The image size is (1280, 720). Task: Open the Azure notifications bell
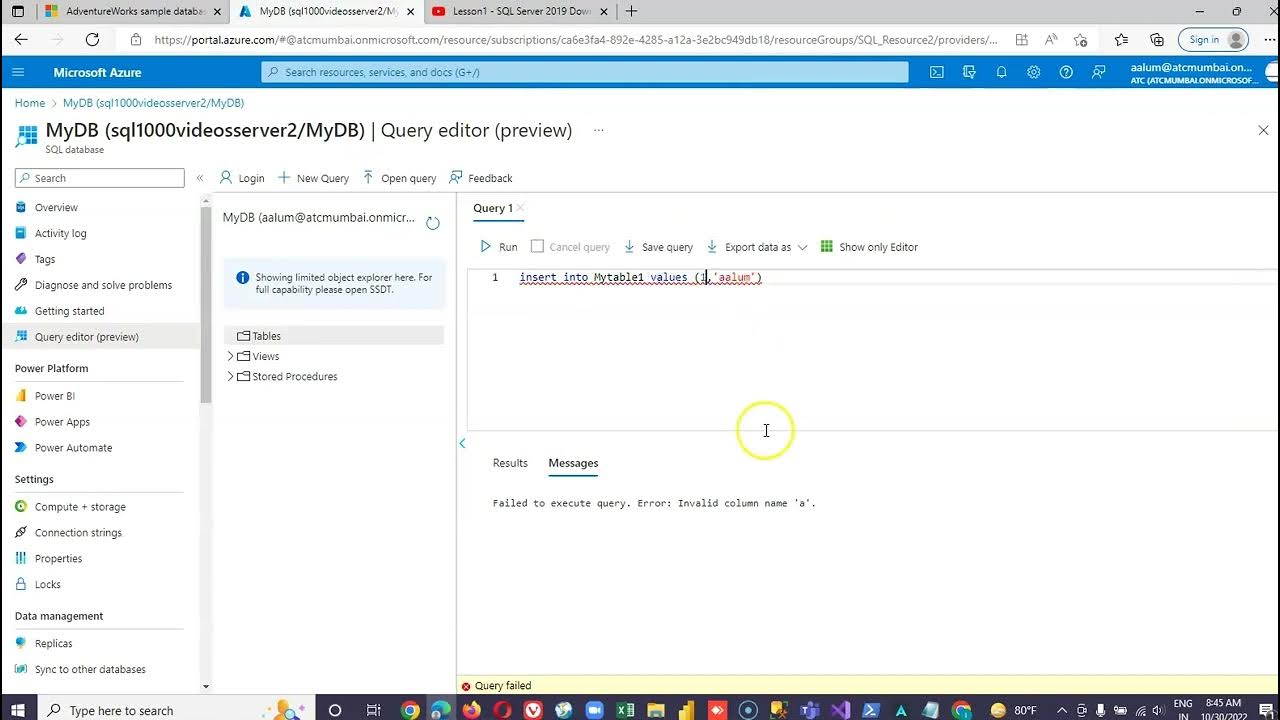click(x=1001, y=72)
